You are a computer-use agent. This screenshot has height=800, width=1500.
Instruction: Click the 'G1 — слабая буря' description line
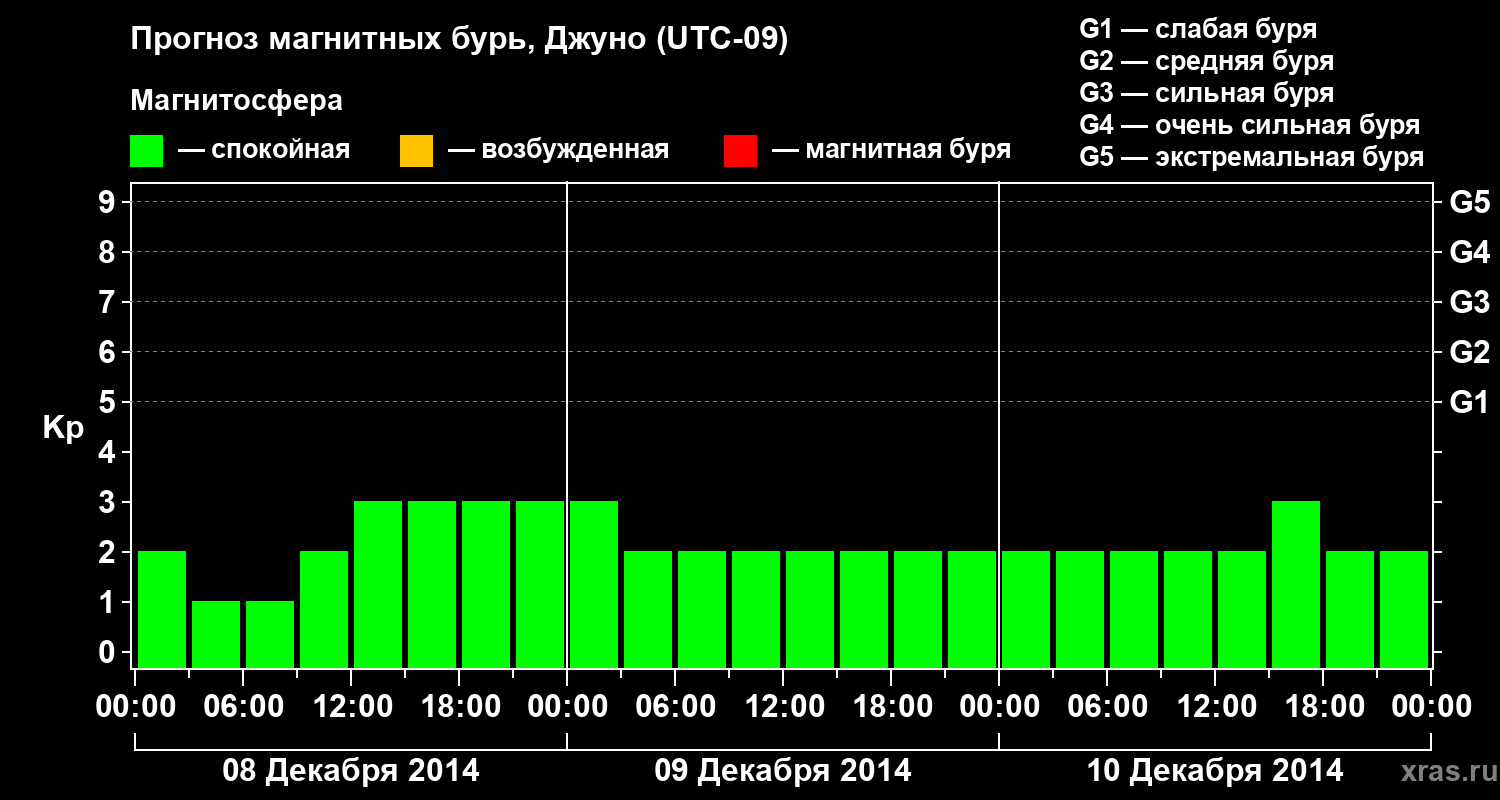click(x=1198, y=29)
